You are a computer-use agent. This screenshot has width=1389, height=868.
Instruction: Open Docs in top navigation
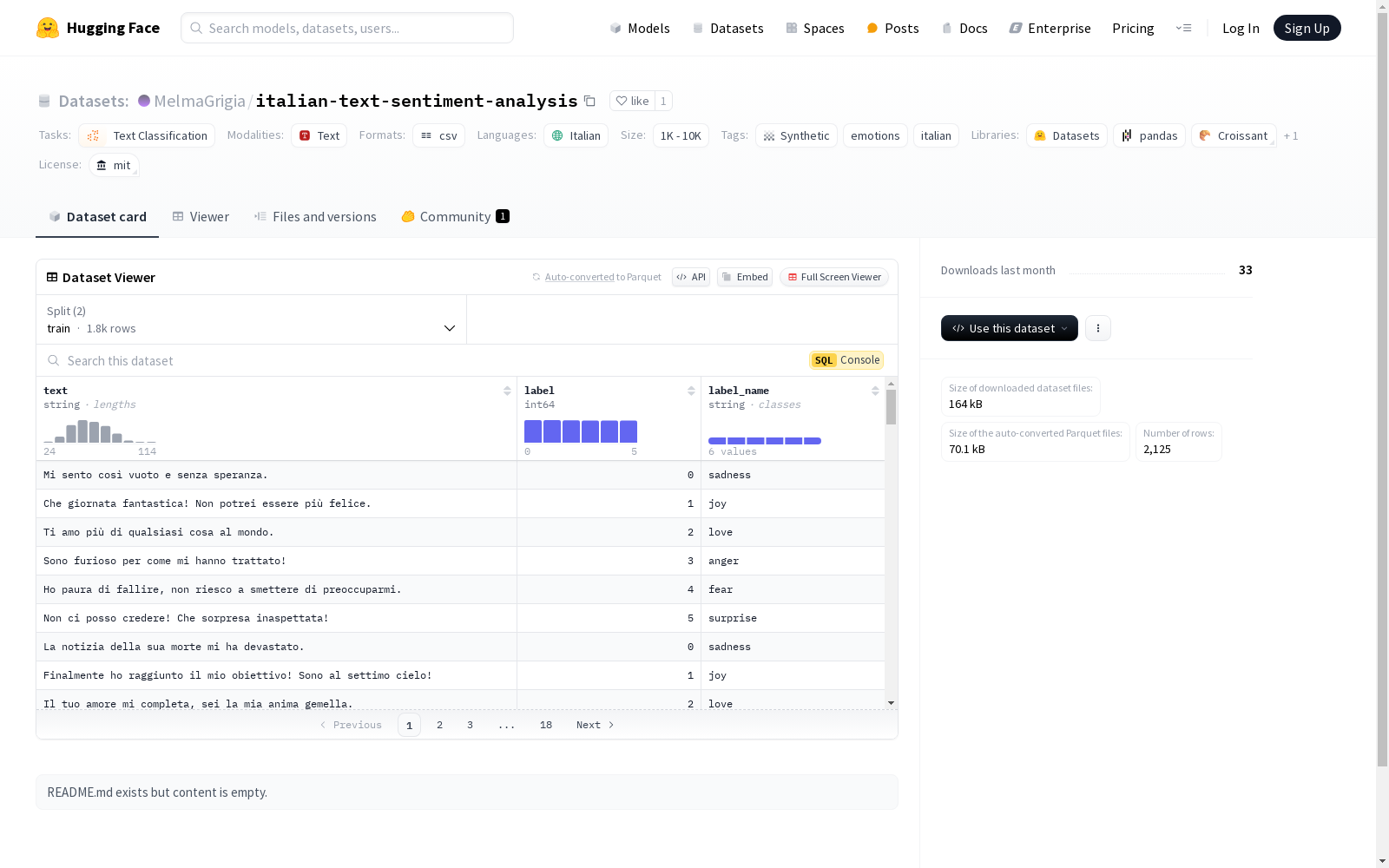click(x=964, y=28)
